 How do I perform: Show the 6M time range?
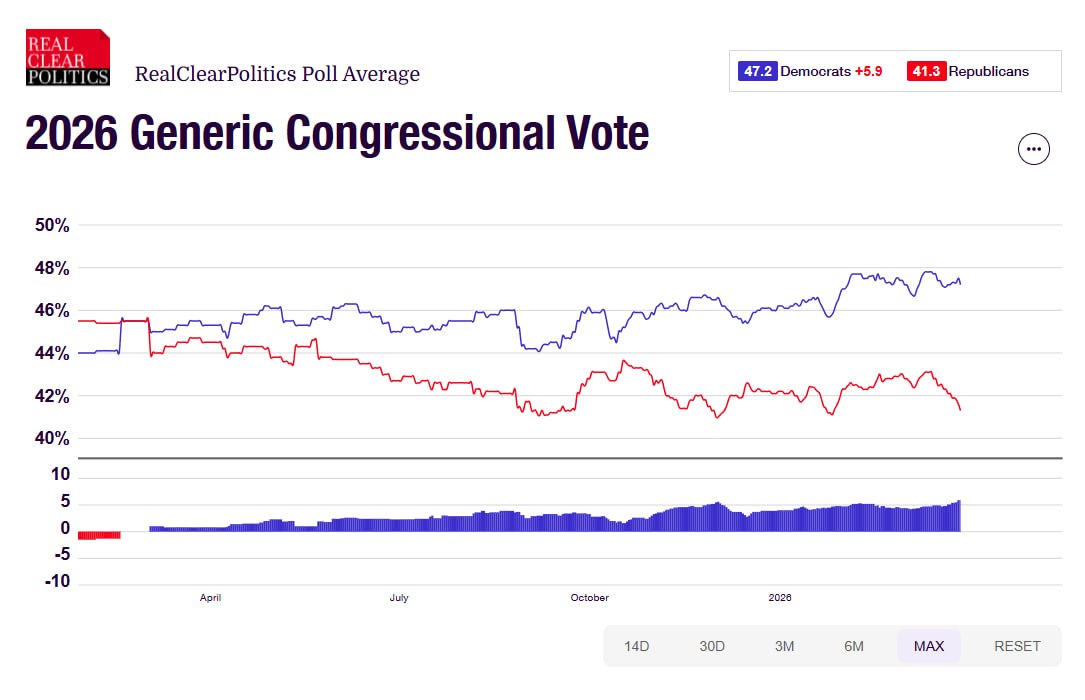point(854,646)
